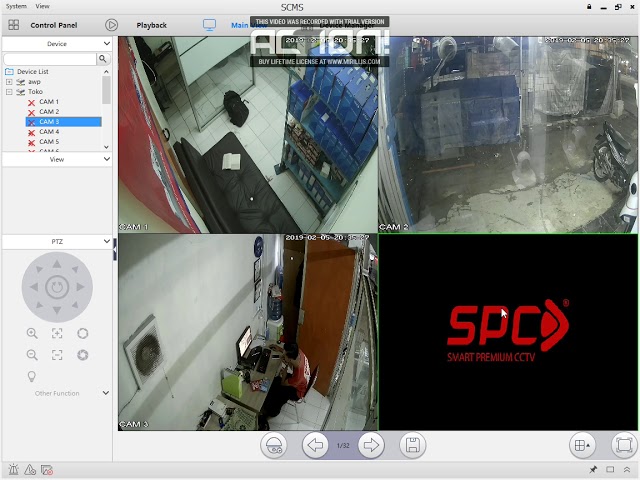Select CAM 4 in device tree

(49, 131)
